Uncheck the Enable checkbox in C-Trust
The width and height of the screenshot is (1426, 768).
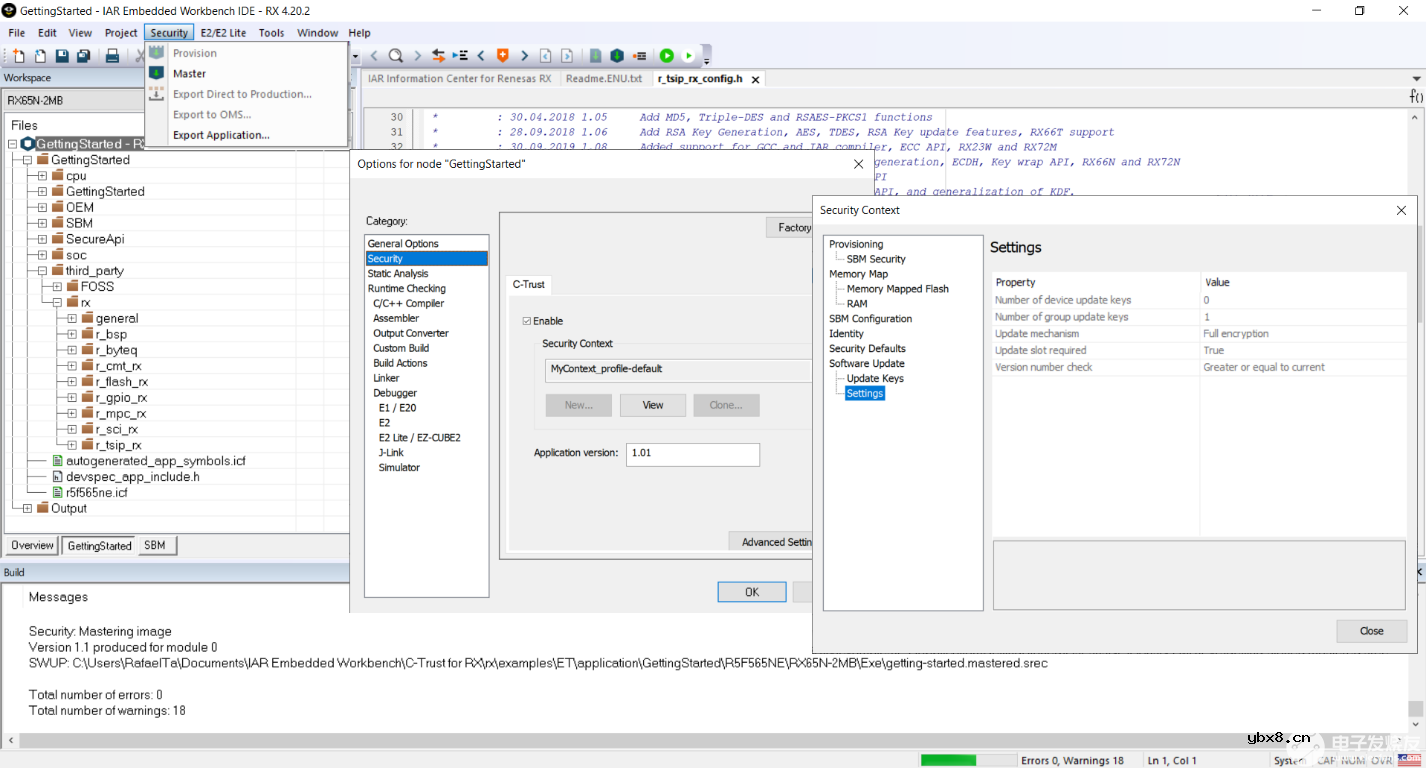point(527,321)
